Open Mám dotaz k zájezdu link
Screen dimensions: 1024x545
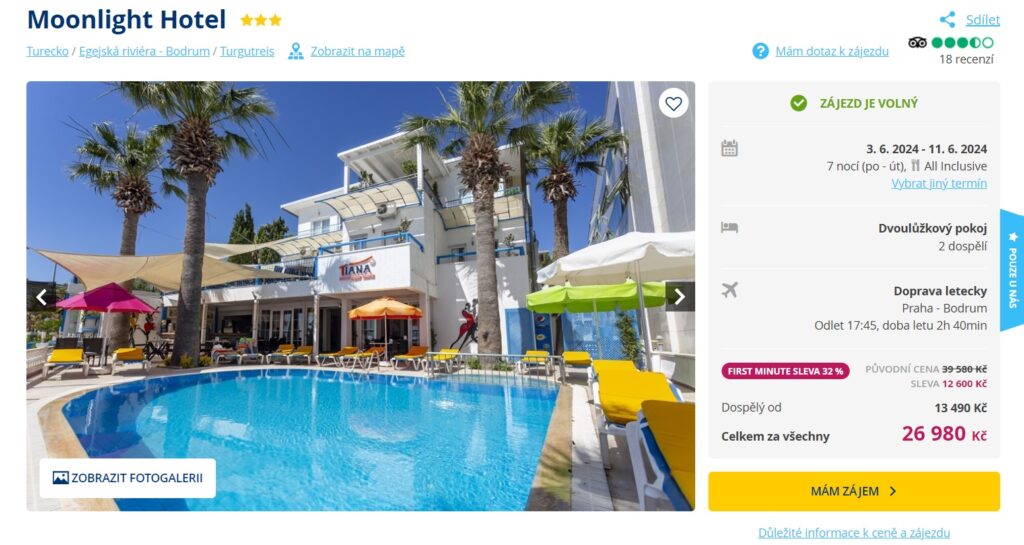(832, 51)
